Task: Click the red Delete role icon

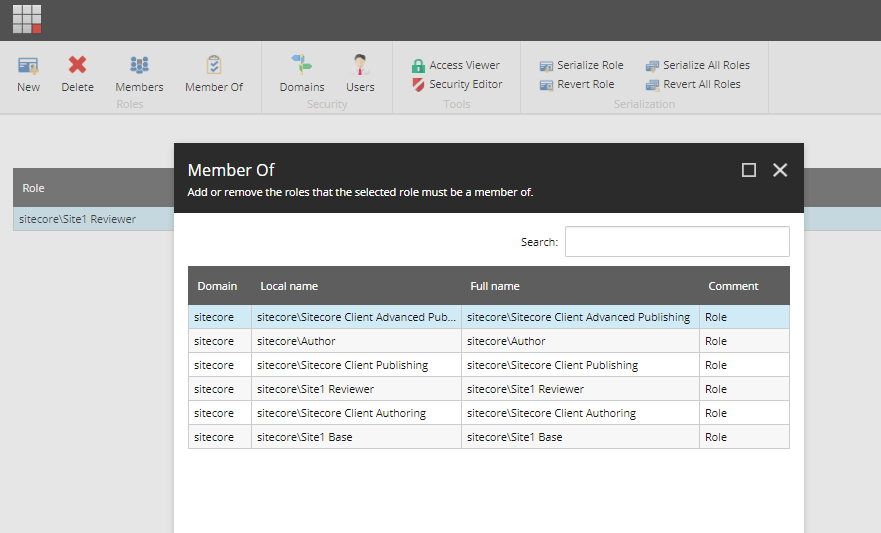Action: (x=78, y=65)
